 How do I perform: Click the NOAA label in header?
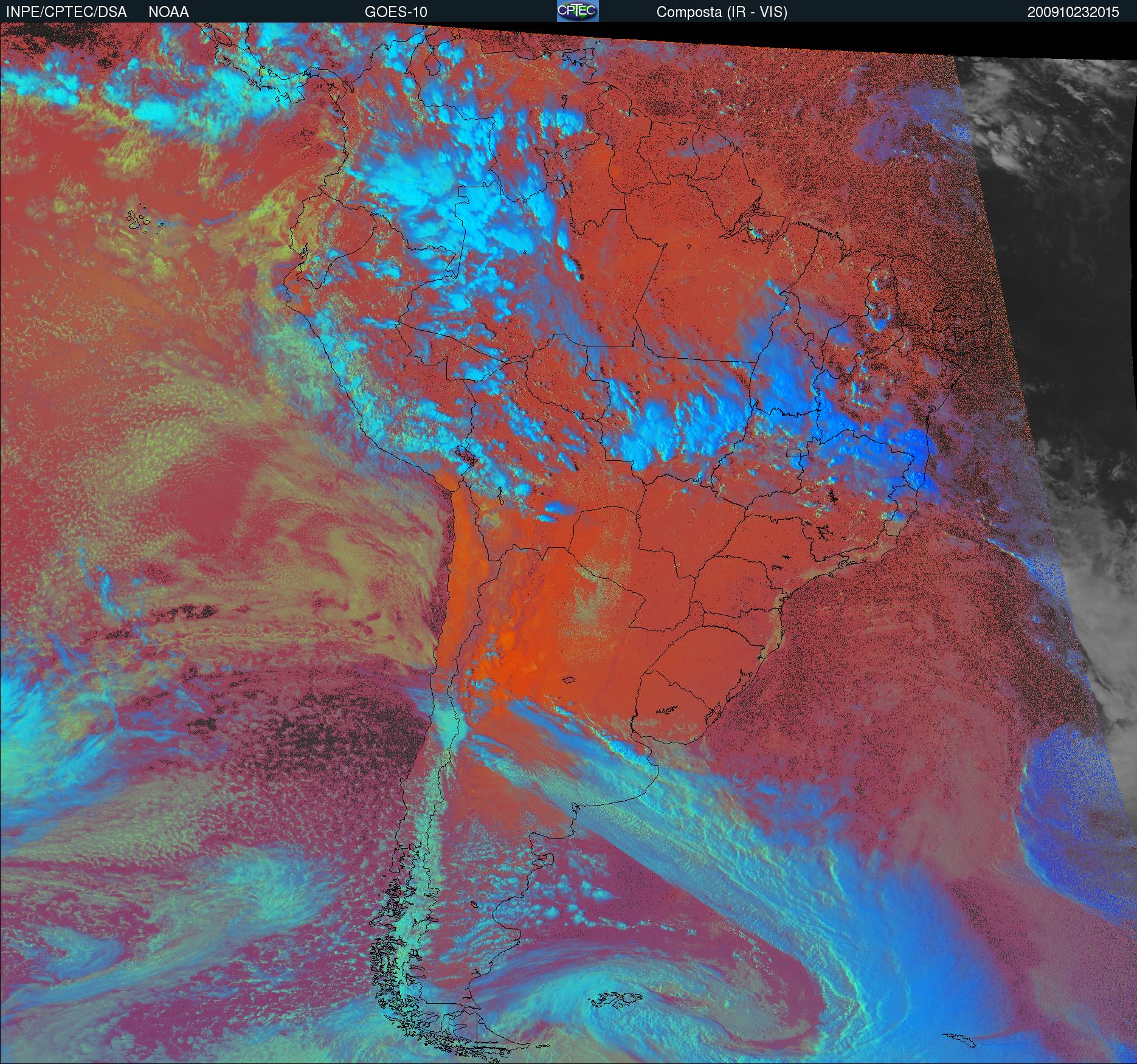click(x=168, y=12)
